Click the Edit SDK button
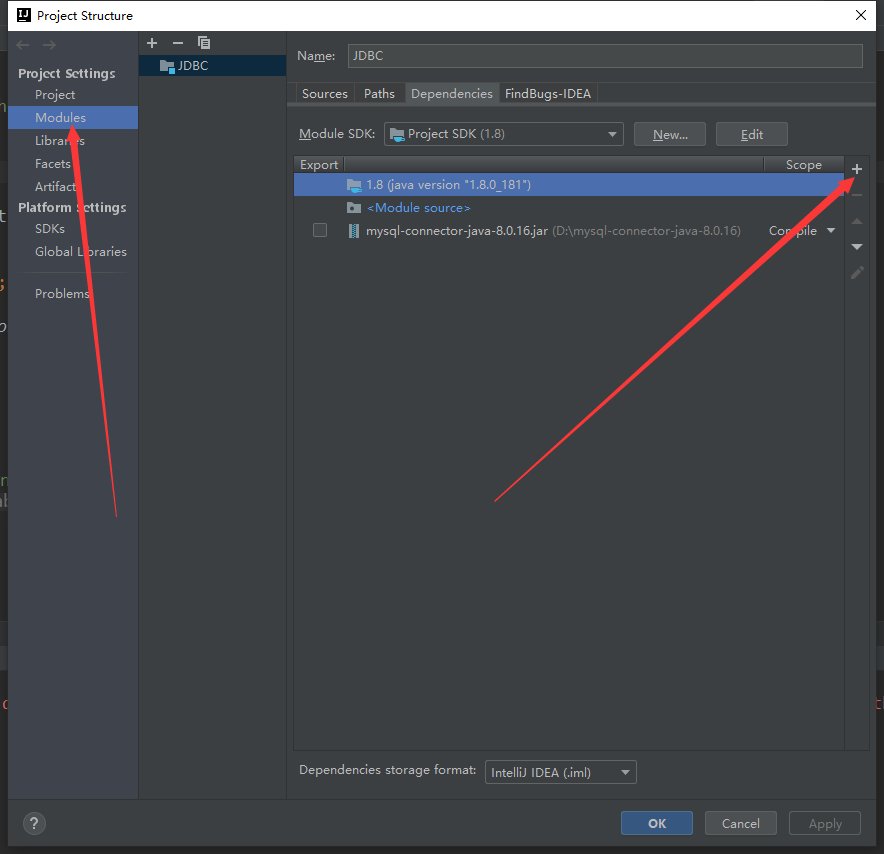This screenshot has height=854, width=884. tap(752, 134)
